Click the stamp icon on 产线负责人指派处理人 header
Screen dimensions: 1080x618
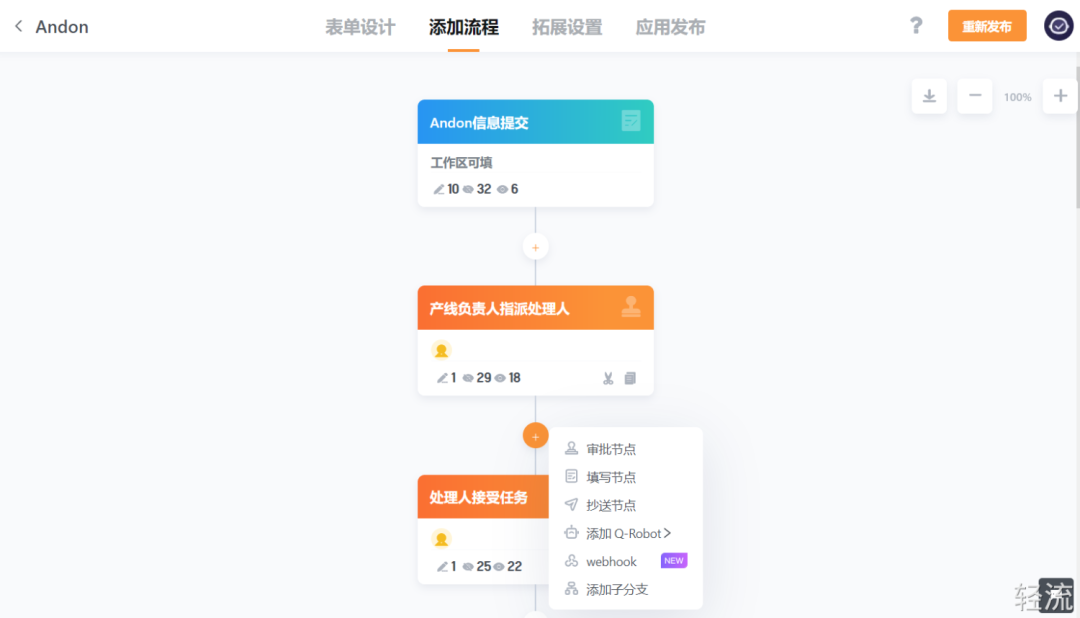point(631,307)
